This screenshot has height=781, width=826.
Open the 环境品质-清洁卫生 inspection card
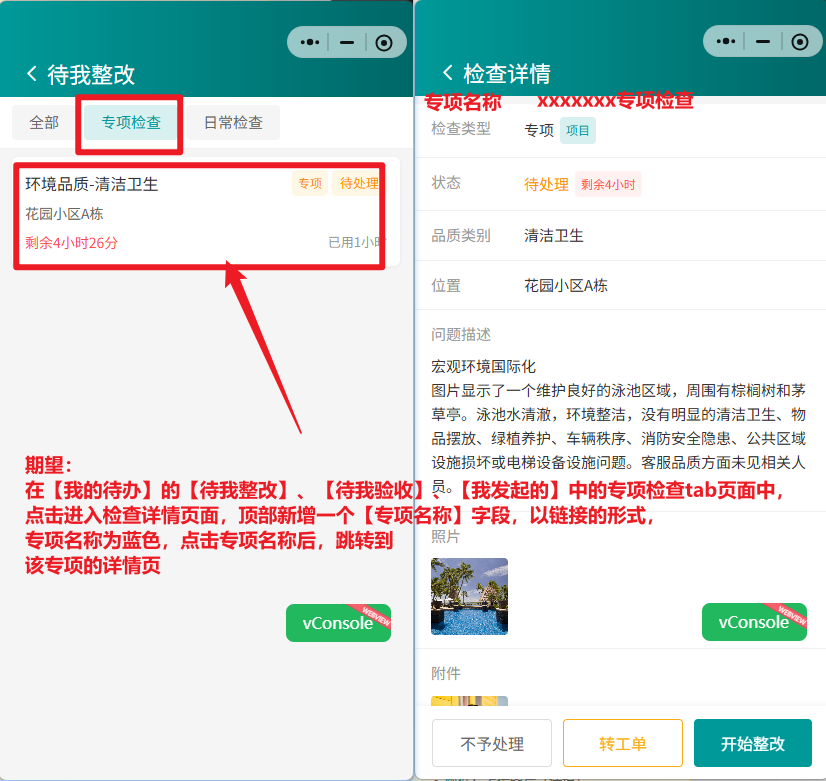point(198,212)
